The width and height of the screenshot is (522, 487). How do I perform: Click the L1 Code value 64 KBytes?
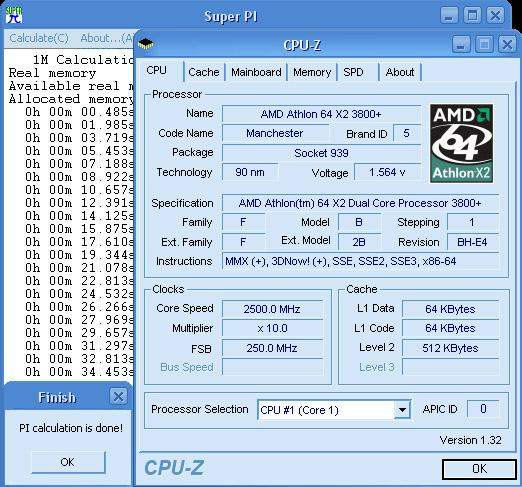tap(450, 328)
